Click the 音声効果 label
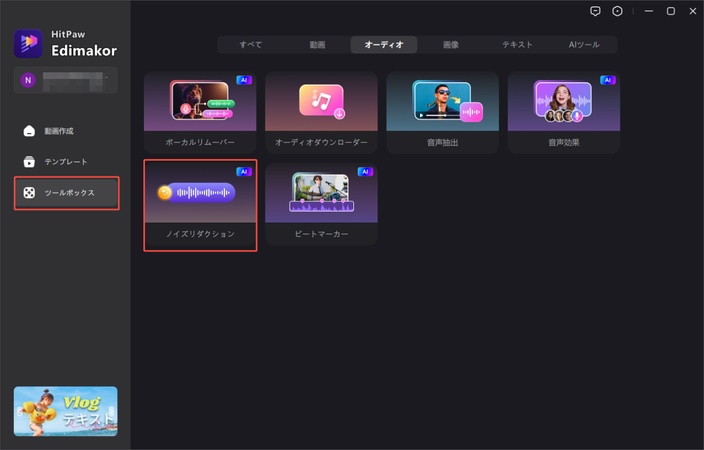The width and height of the screenshot is (704, 450). [564, 142]
